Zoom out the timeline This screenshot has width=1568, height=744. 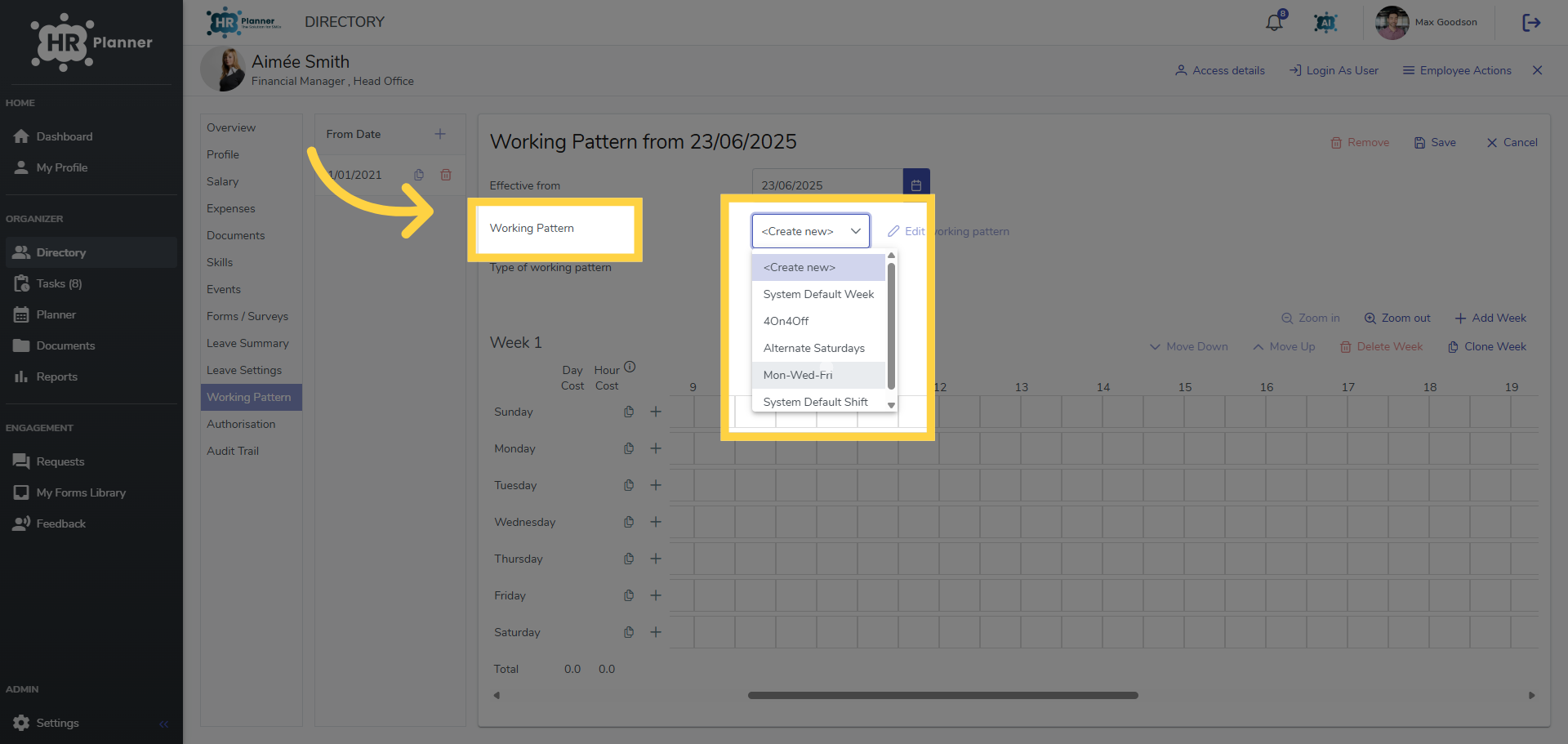1397,318
